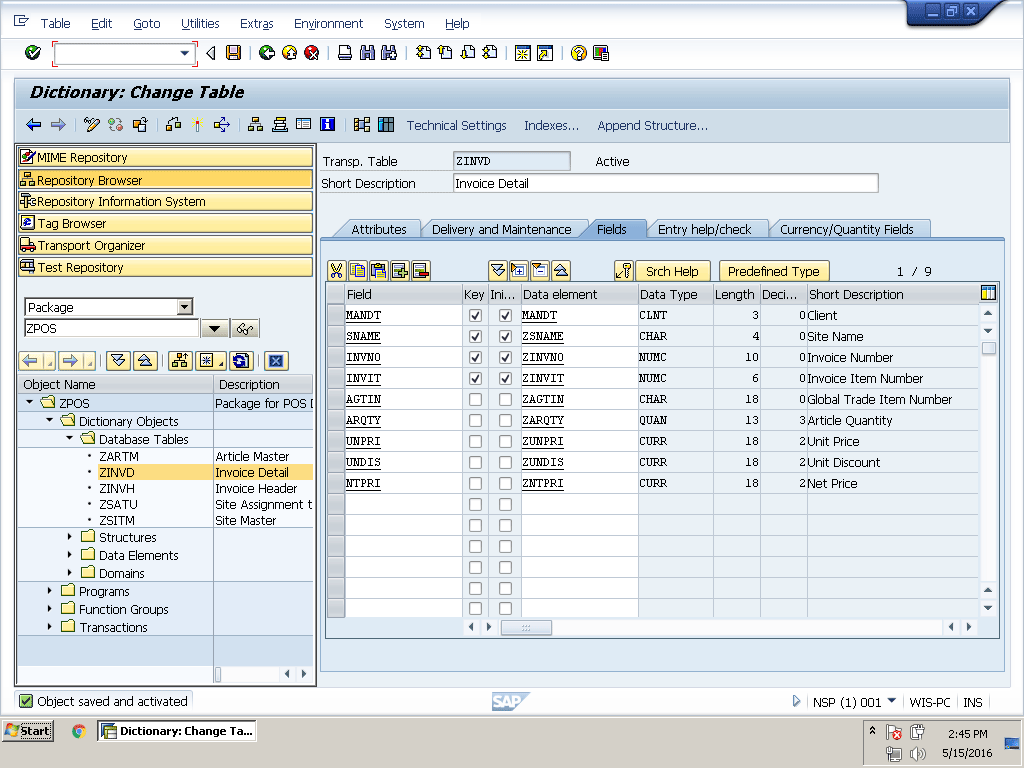Click the yellow Help question mark icon
This screenshot has height=768, width=1024.
578,53
